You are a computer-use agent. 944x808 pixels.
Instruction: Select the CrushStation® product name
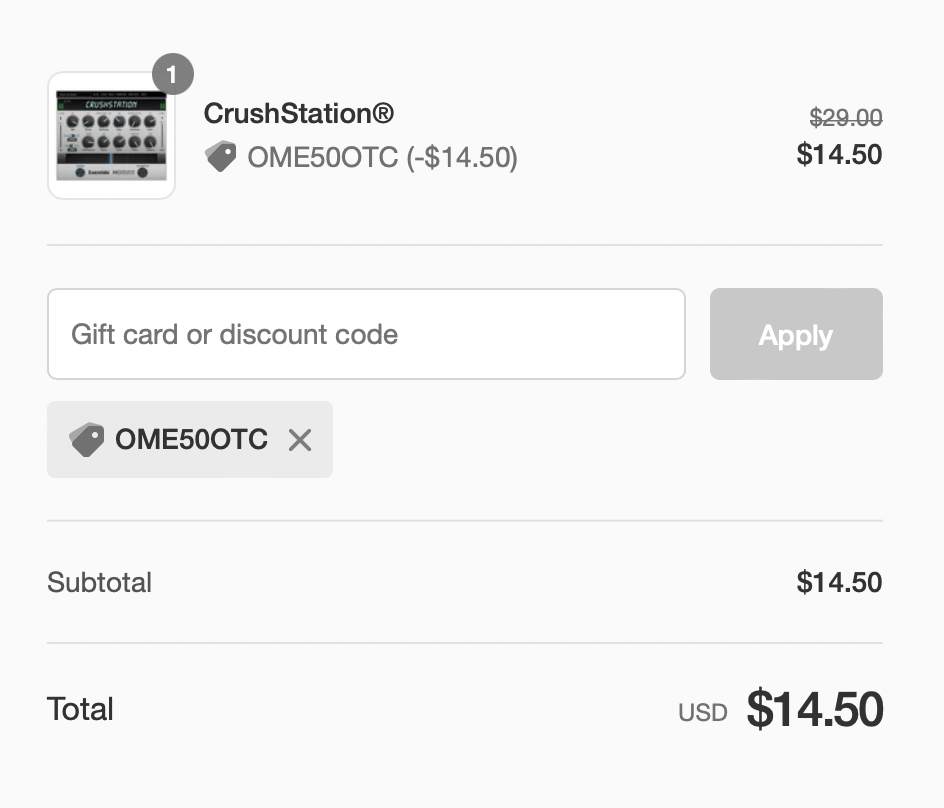299,113
